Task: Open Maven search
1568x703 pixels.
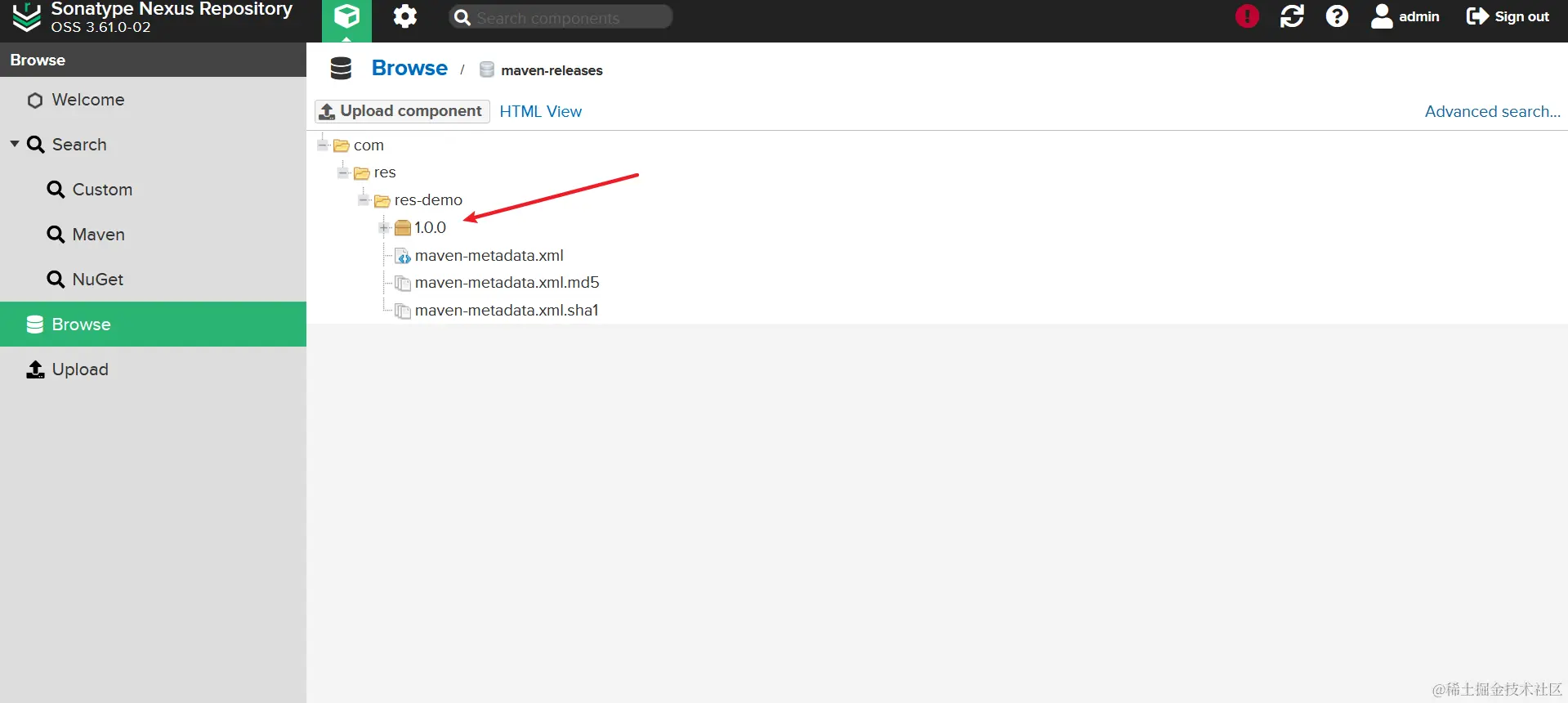Action: 153,235
